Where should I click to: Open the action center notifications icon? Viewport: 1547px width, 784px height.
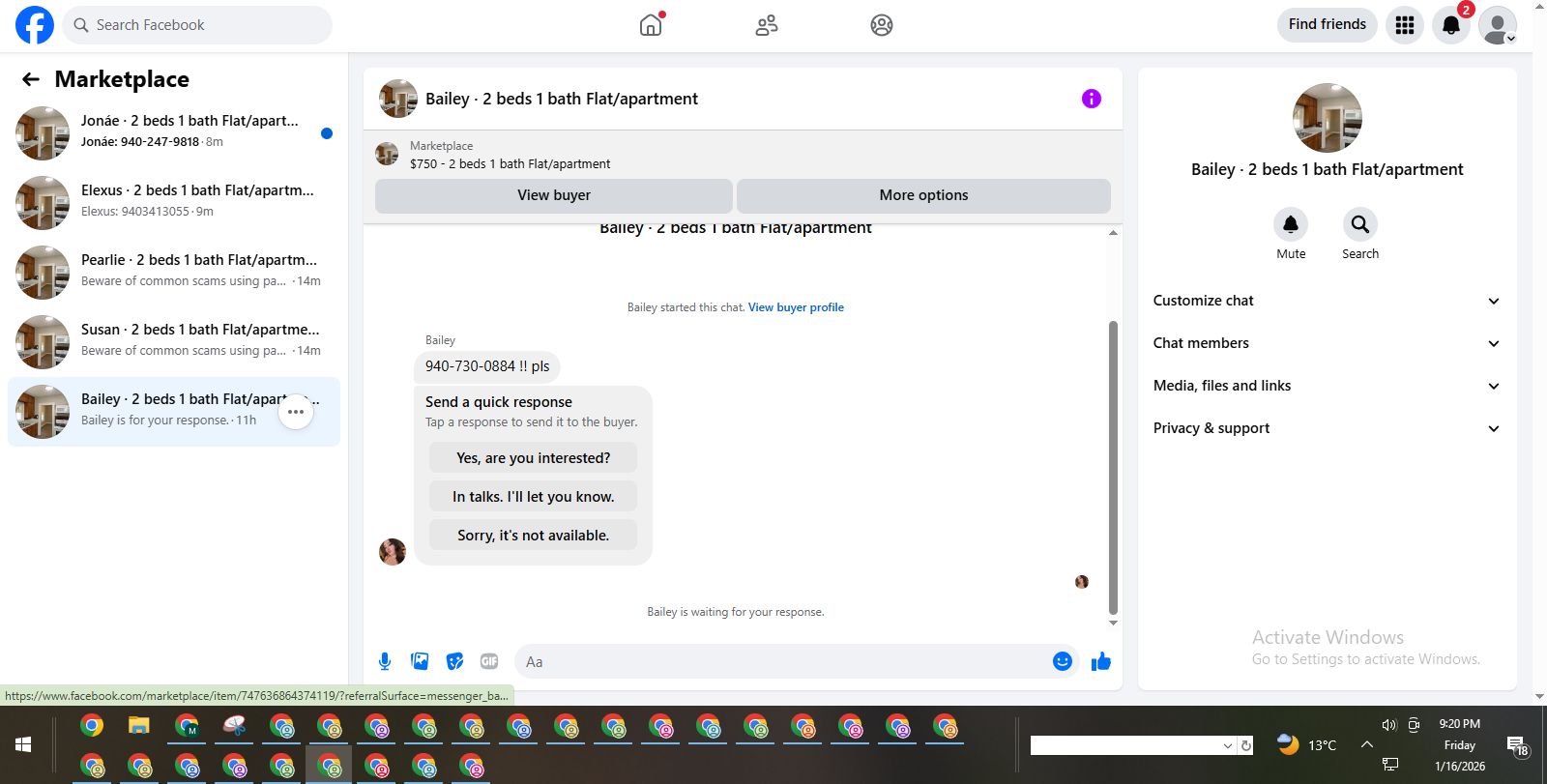click(x=1517, y=745)
